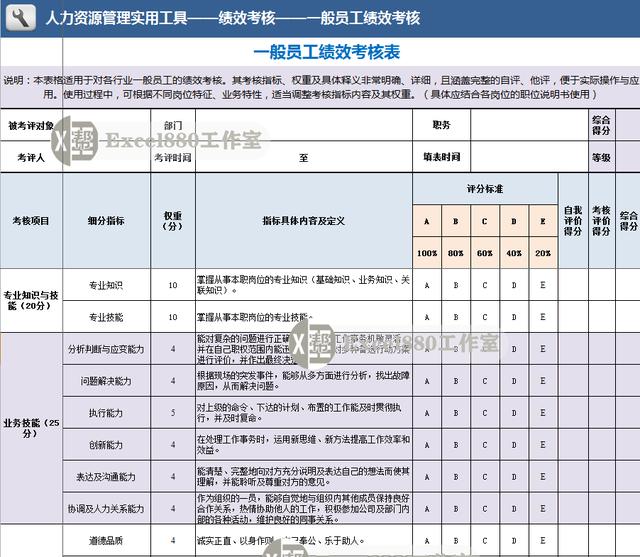Select the 专业知识与技能（20分） category cell
640x557 pixels.
click(x=31, y=300)
